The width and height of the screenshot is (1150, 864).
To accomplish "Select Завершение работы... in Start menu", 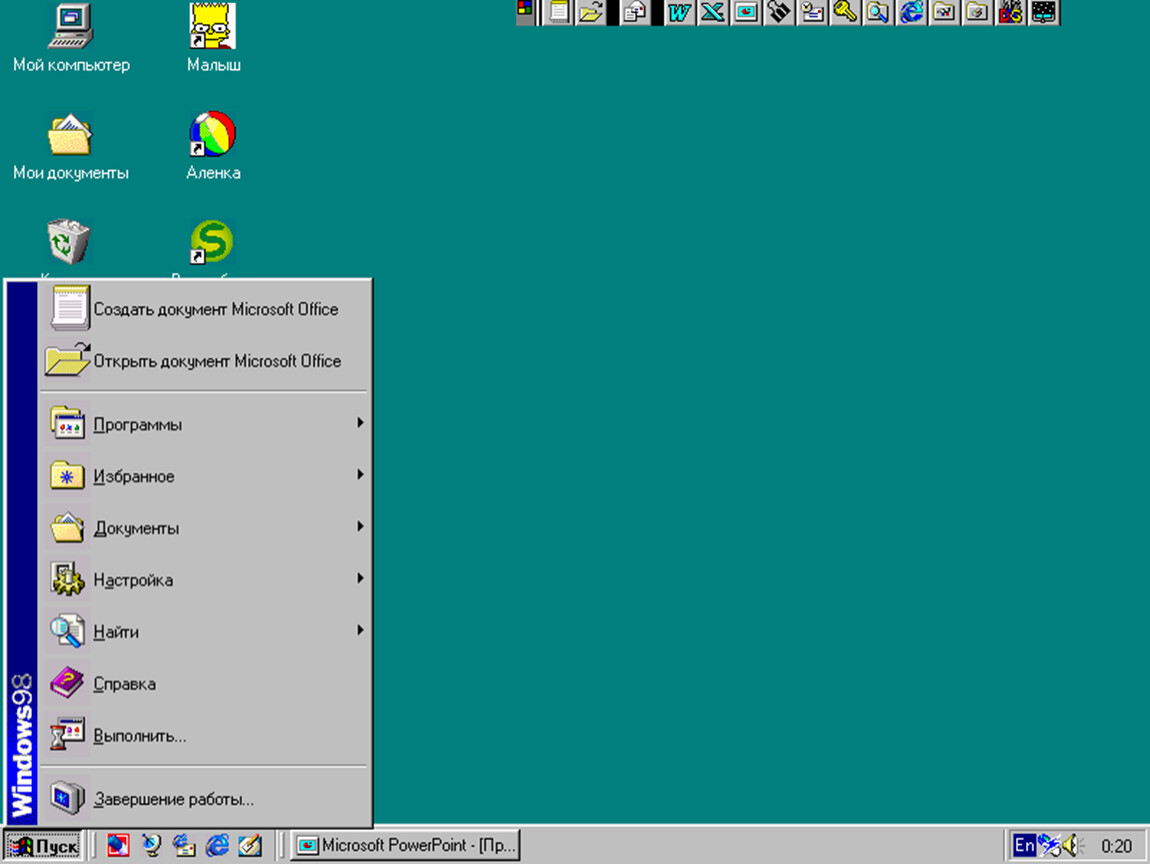I will (x=205, y=799).
